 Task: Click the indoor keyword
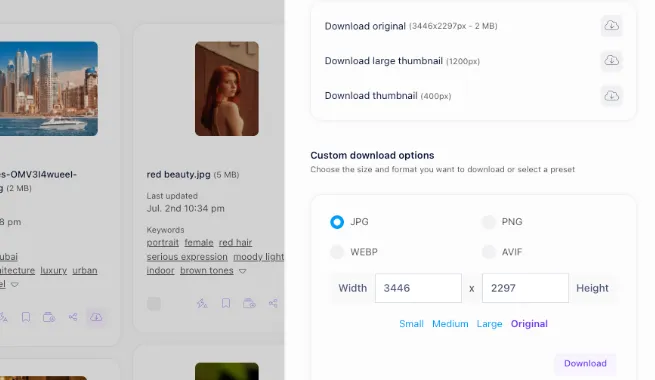[x=160, y=271]
